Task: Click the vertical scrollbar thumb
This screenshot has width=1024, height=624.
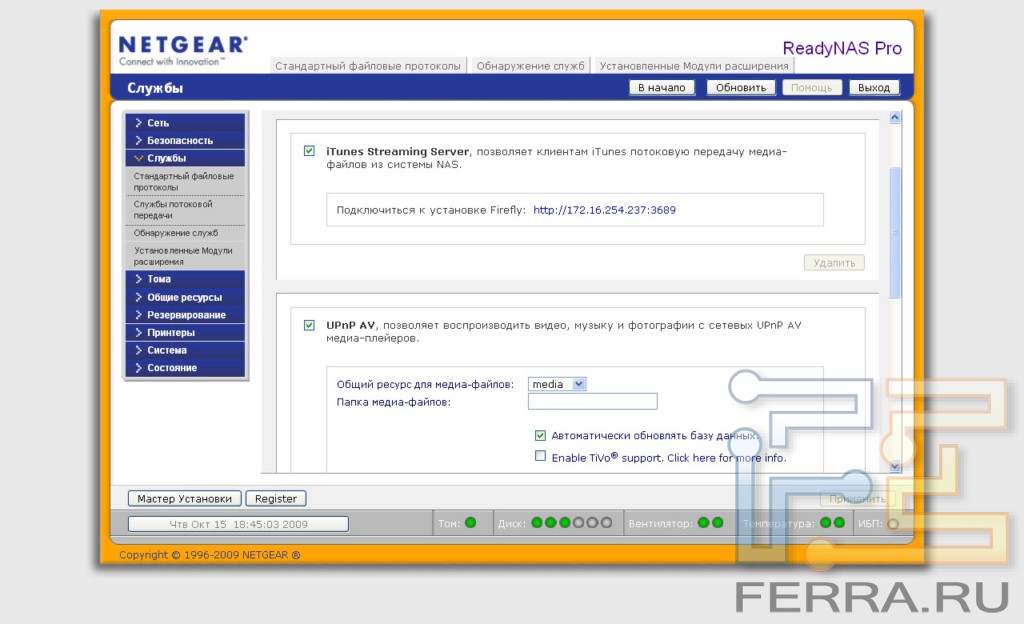Action: point(895,232)
